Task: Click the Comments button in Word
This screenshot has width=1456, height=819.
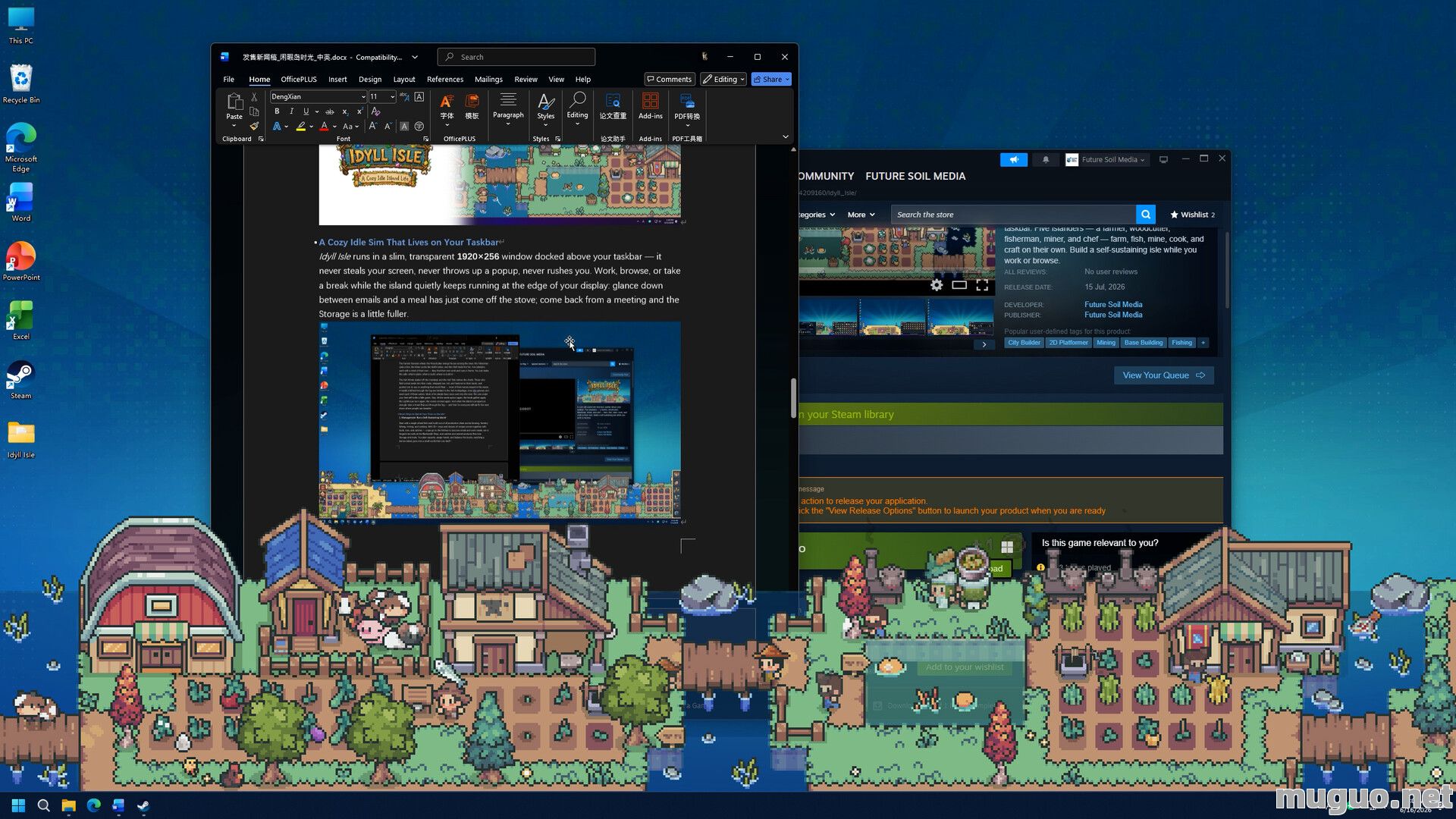Action: (x=669, y=79)
